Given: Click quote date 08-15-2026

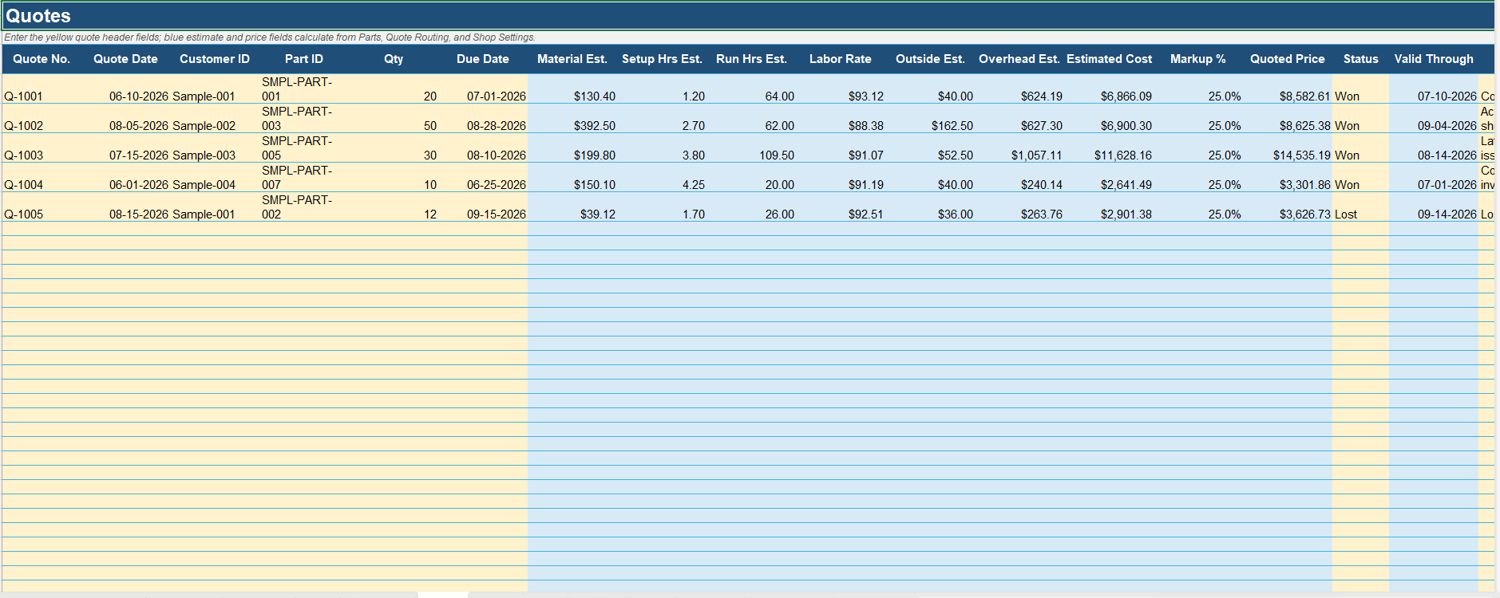Looking at the screenshot, I should pyautogui.click(x=139, y=214).
